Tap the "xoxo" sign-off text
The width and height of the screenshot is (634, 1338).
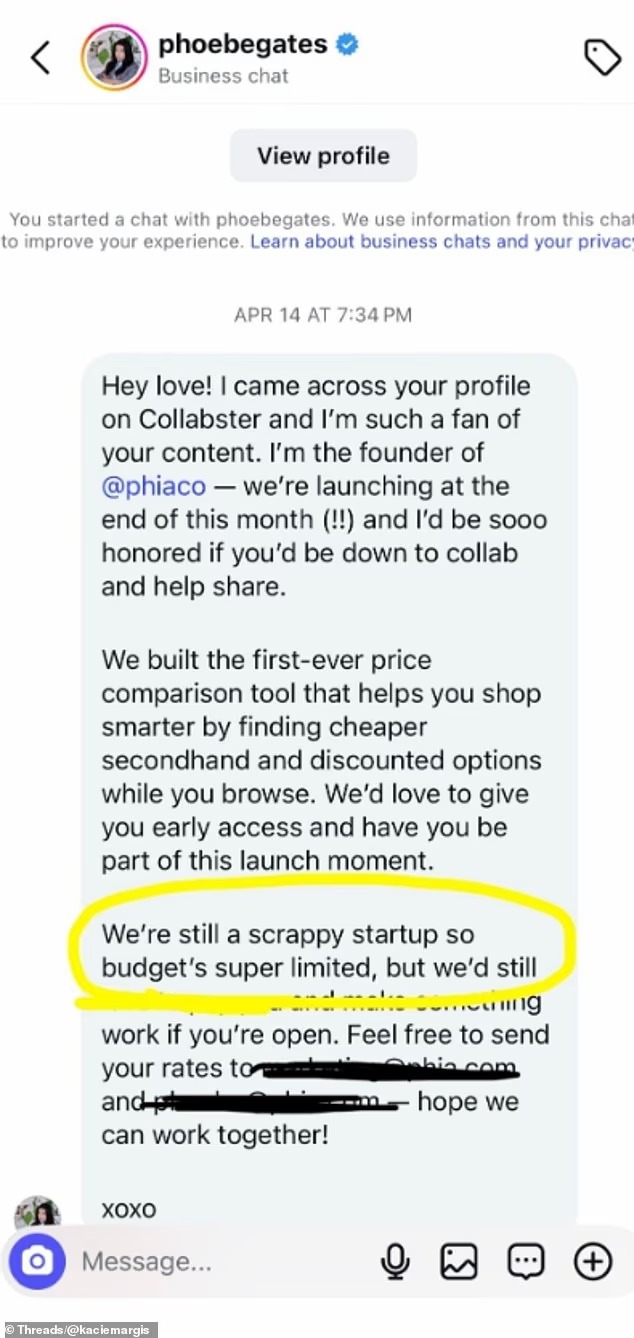[129, 1209]
